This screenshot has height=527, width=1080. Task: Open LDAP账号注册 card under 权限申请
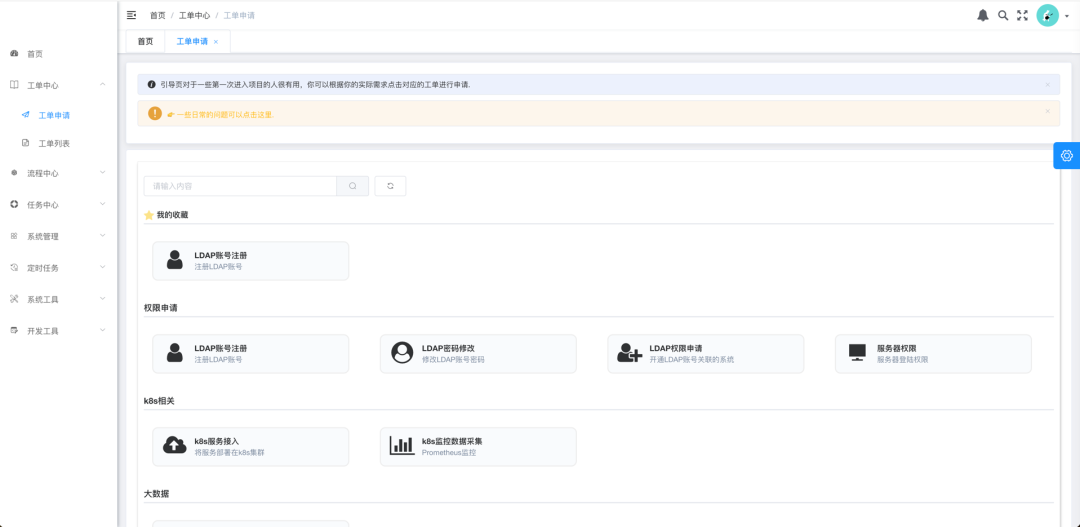(251, 354)
